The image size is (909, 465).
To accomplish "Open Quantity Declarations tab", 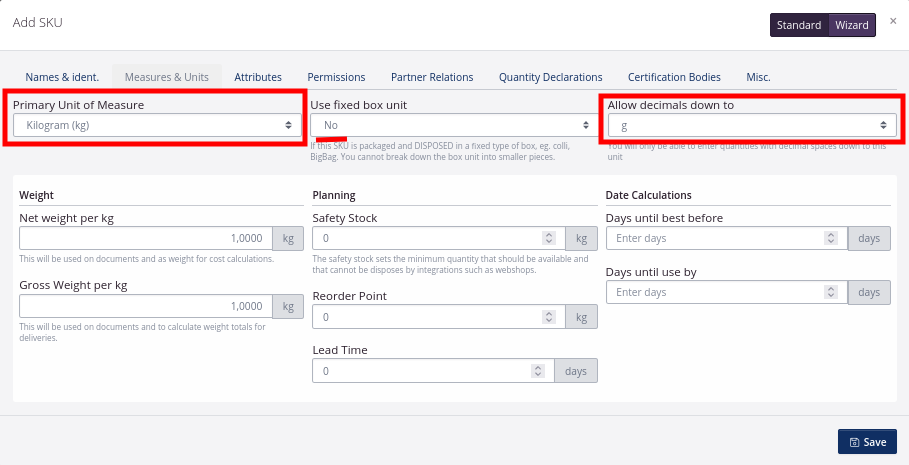I will pyautogui.click(x=550, y=77).
